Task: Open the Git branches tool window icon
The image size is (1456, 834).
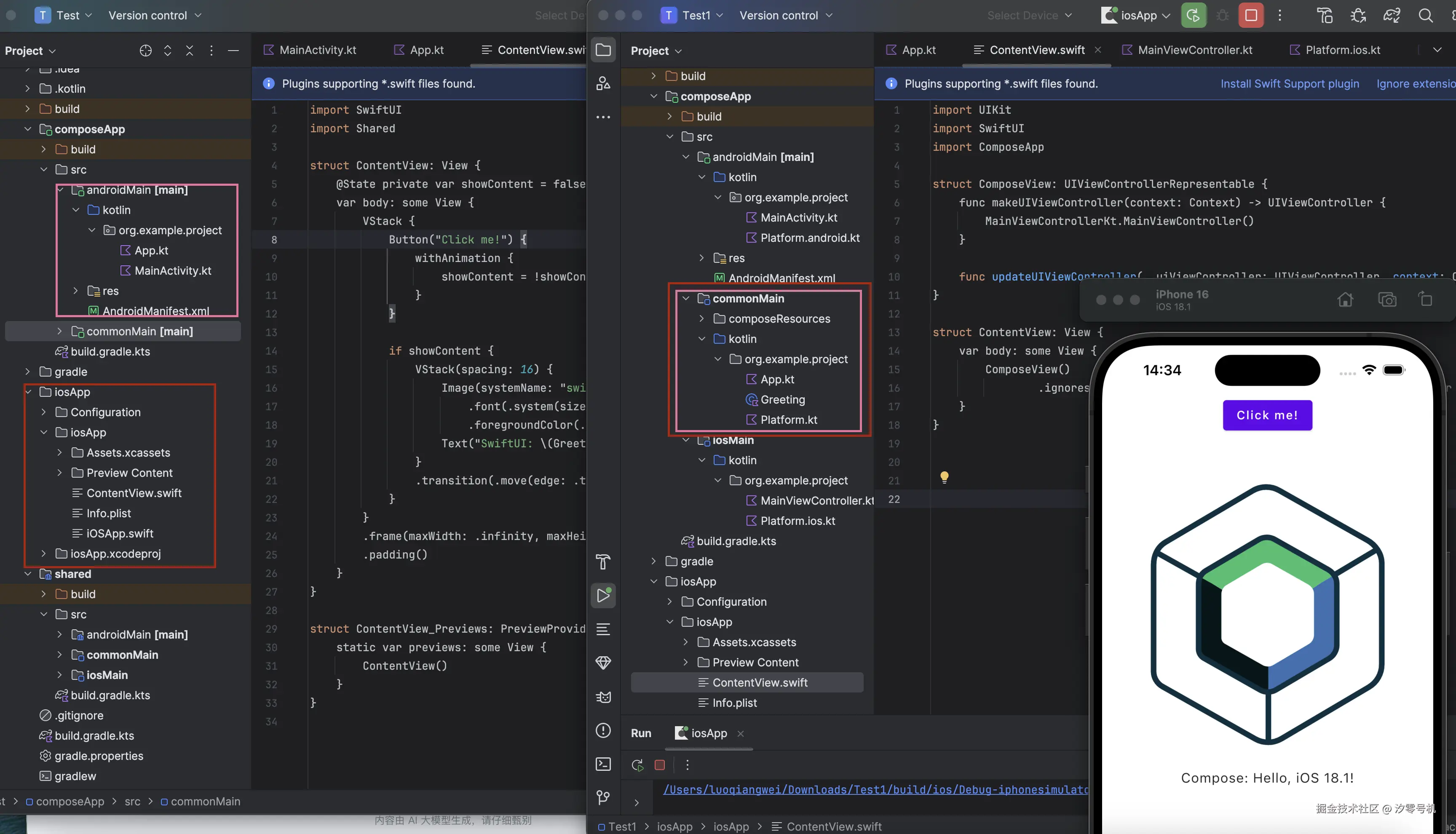Action: (x=603, y=797)
